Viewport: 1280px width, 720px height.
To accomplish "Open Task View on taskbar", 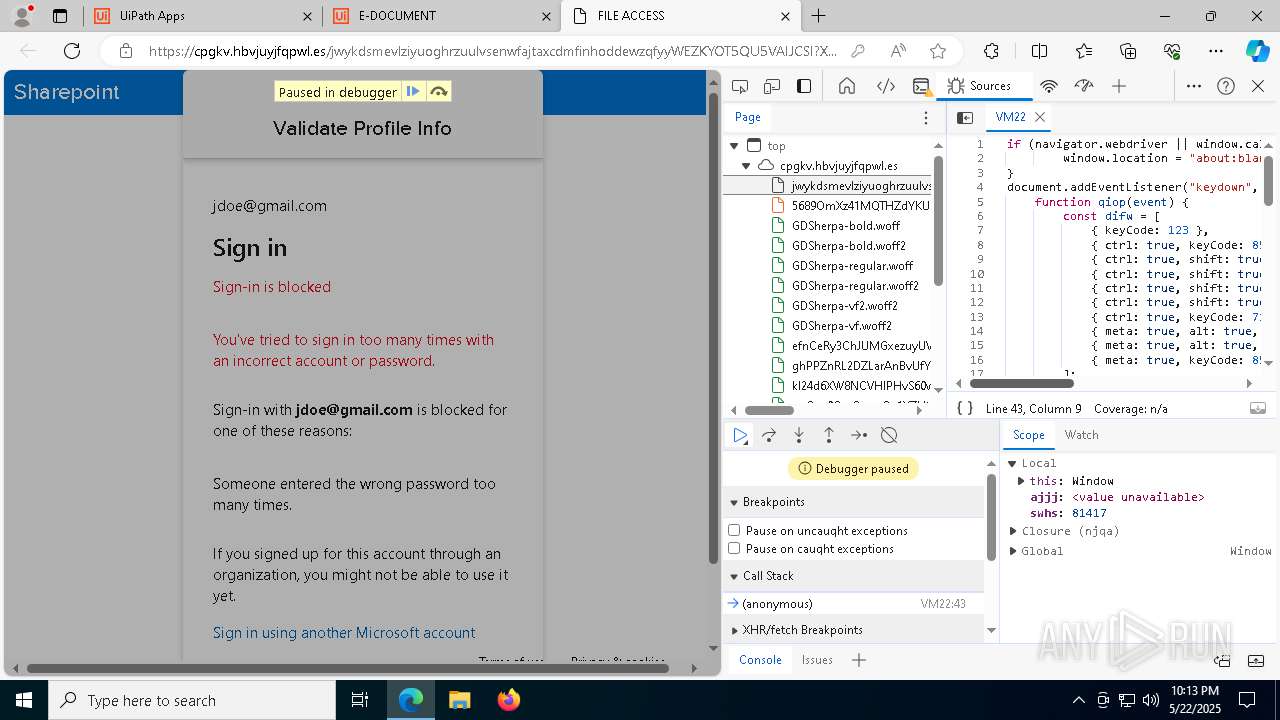I will 360,700.
